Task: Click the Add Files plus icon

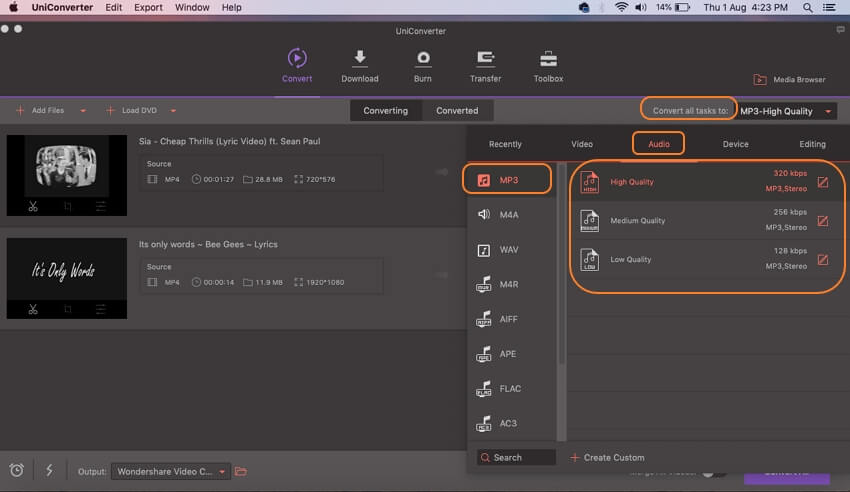Action: [x=20, y=111]
